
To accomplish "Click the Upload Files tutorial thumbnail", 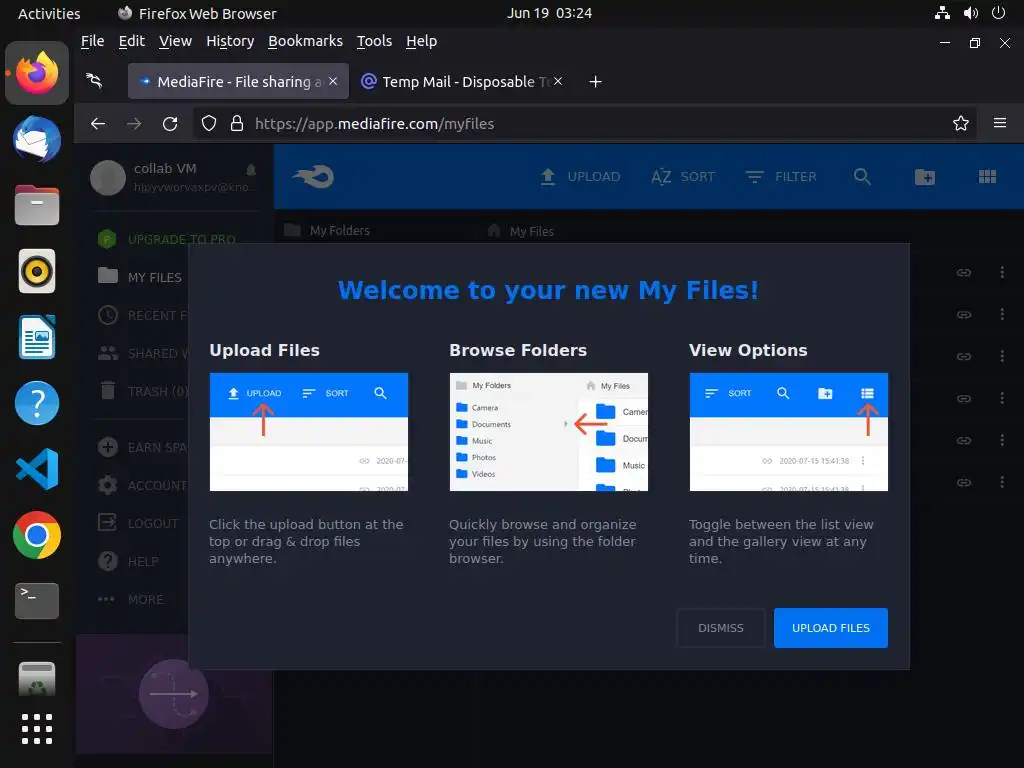I will click(x=309, y=432).
